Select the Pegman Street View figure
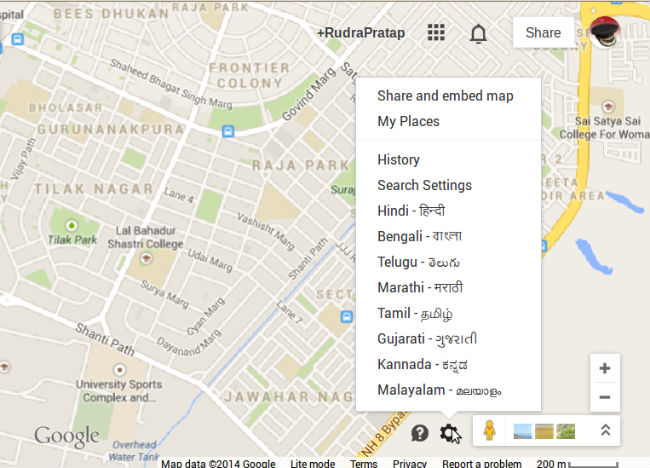 (490, 430)
